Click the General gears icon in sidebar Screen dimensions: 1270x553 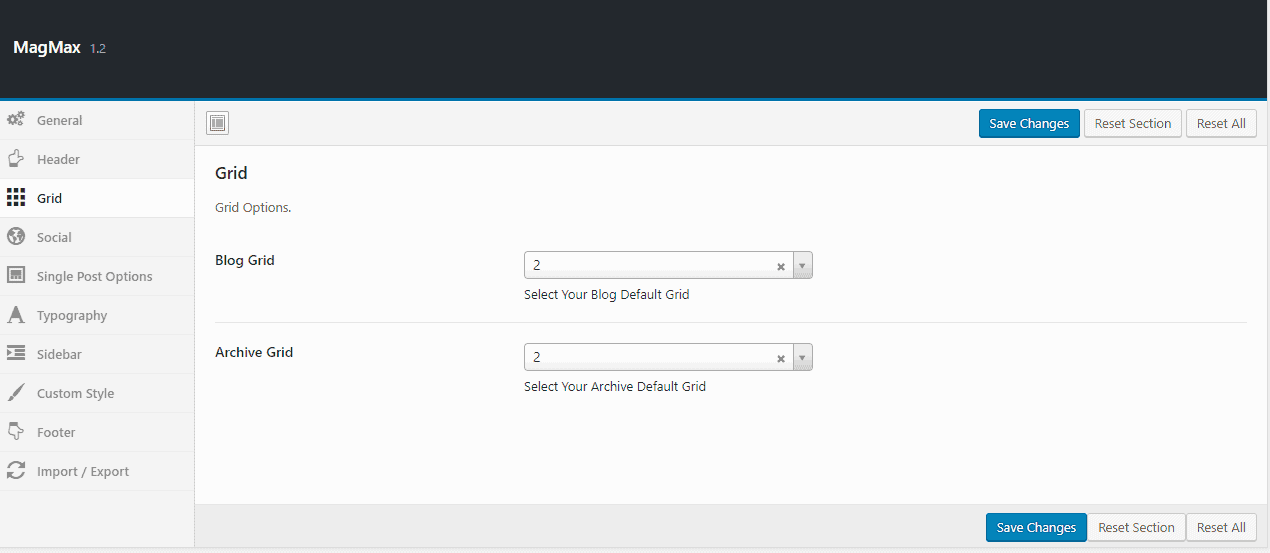tap(16, 120)
